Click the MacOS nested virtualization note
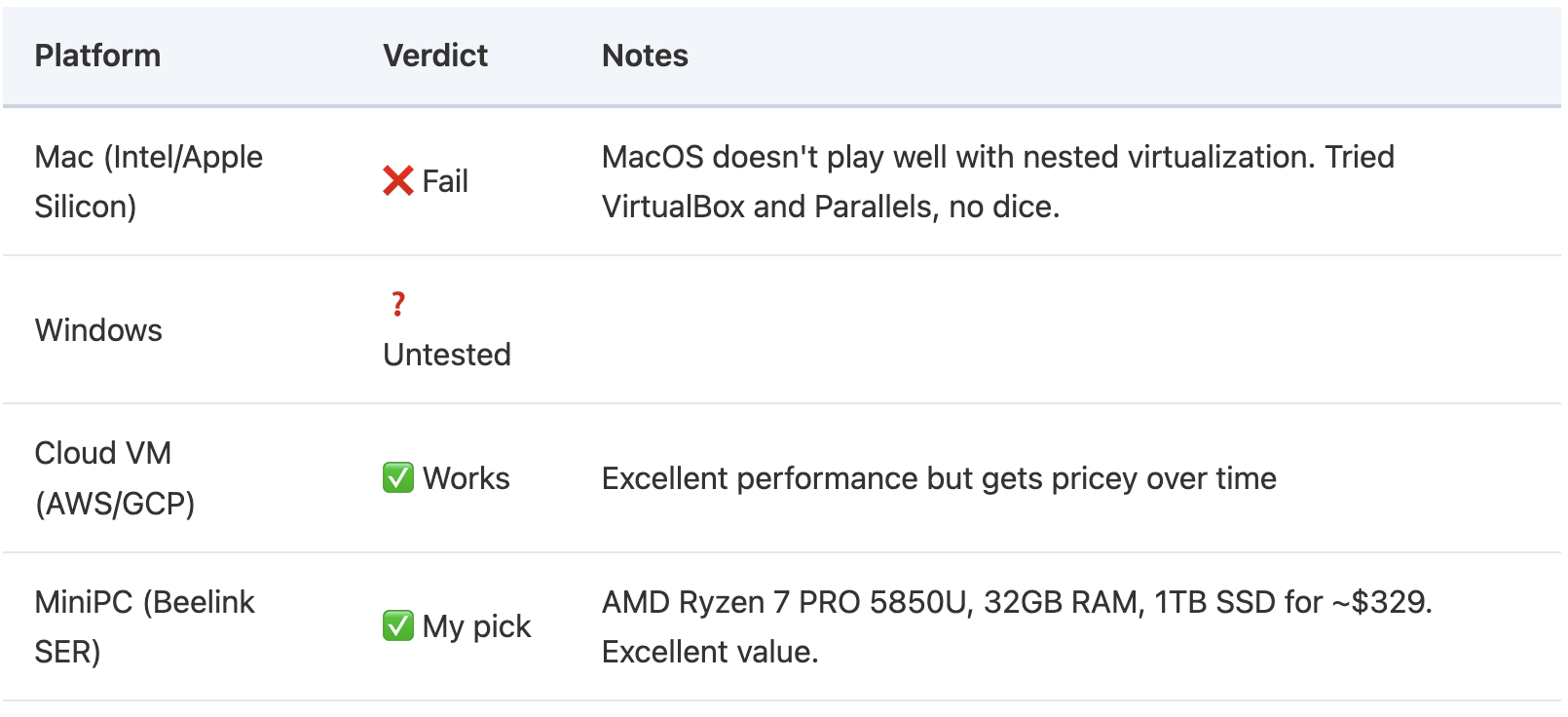Image resolution: width=1568 pixels, height=717 pixels. click(x=998, y=181)
